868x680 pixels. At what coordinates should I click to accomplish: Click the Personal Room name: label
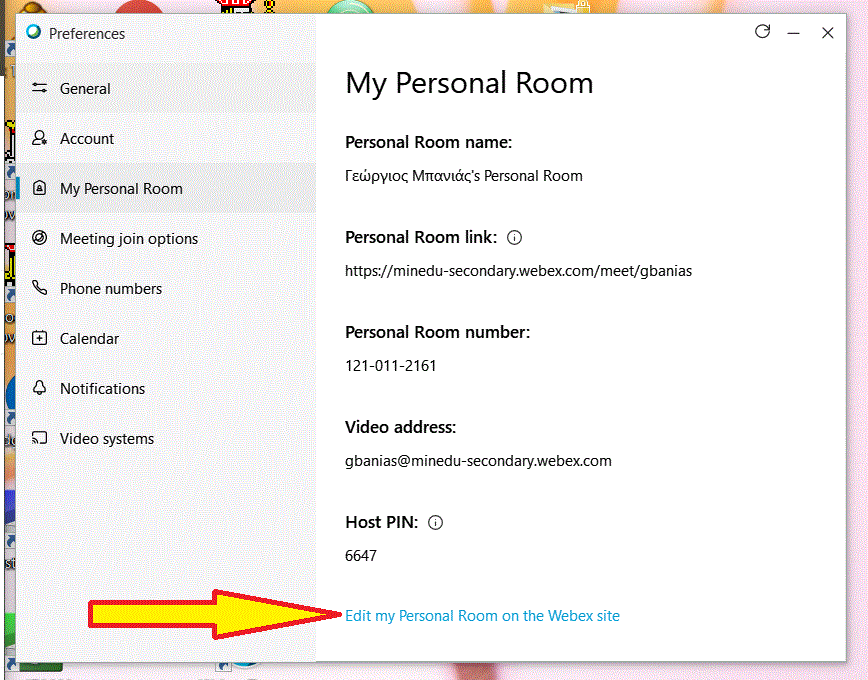pyautogui.click(x=428, y=142)
